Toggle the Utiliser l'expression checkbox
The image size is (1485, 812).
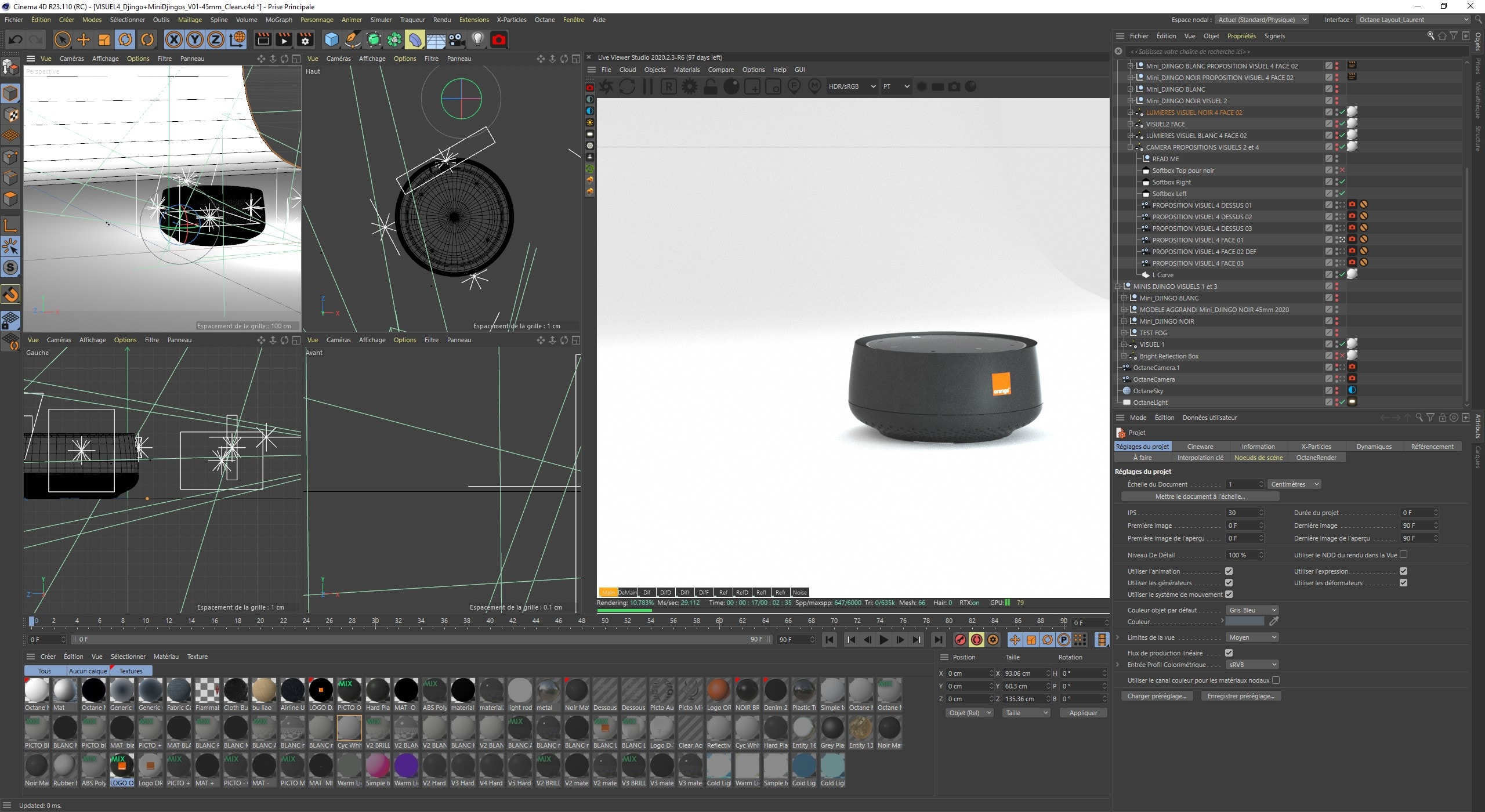click(1403, 571)
